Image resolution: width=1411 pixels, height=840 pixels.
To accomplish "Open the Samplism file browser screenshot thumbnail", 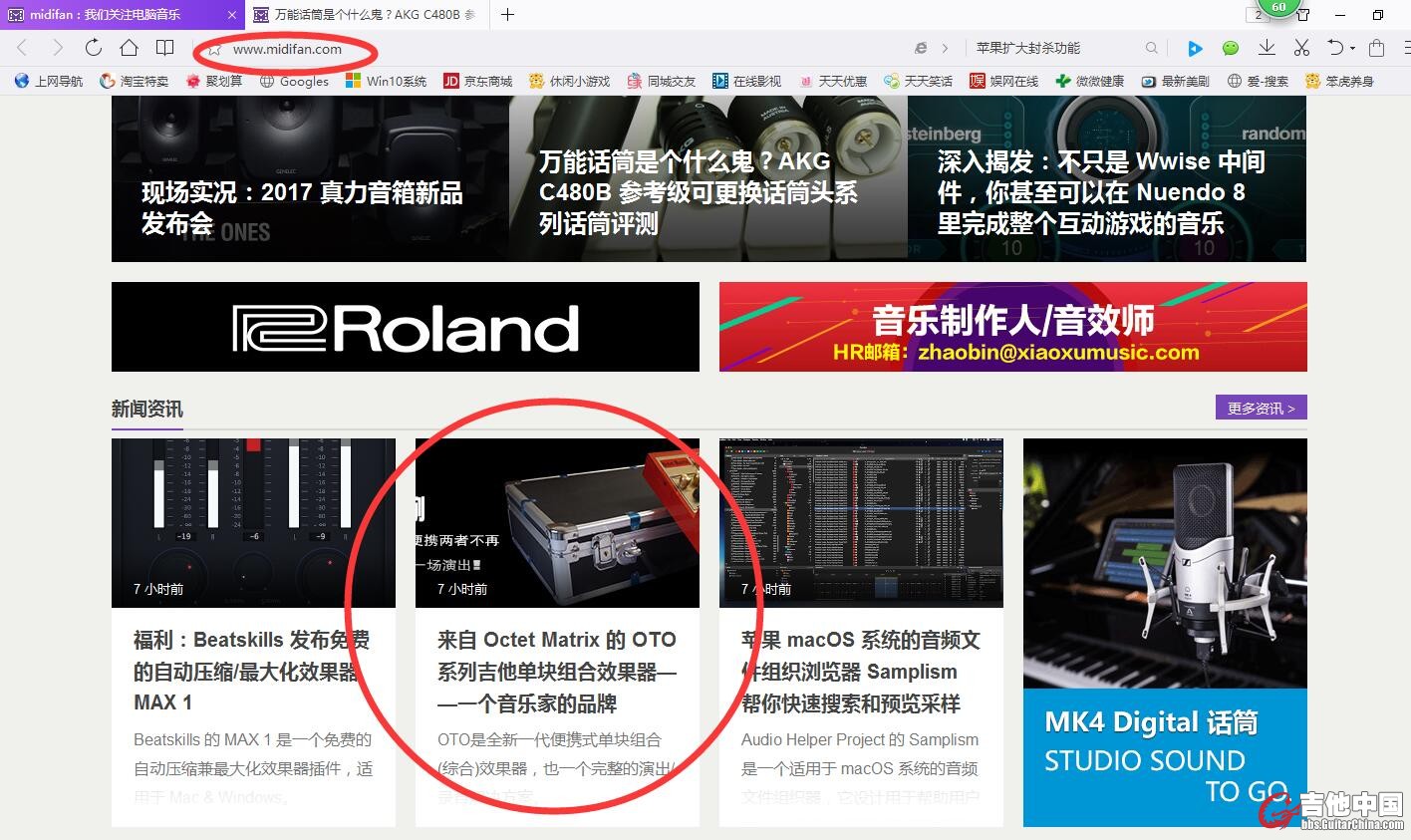I will [861, 523].
